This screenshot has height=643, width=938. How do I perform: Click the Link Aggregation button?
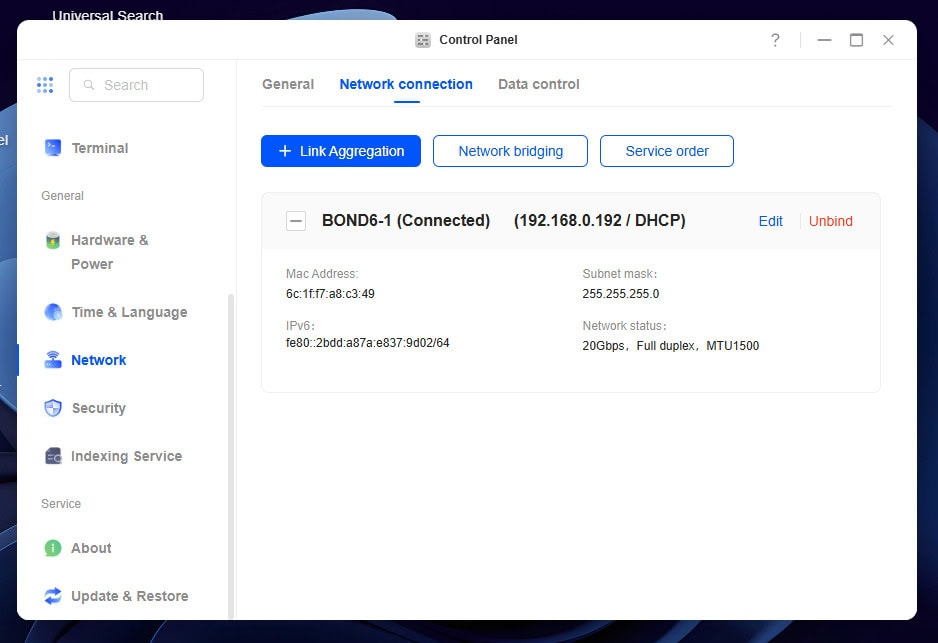pyautogui.click(x=341, y=151)
